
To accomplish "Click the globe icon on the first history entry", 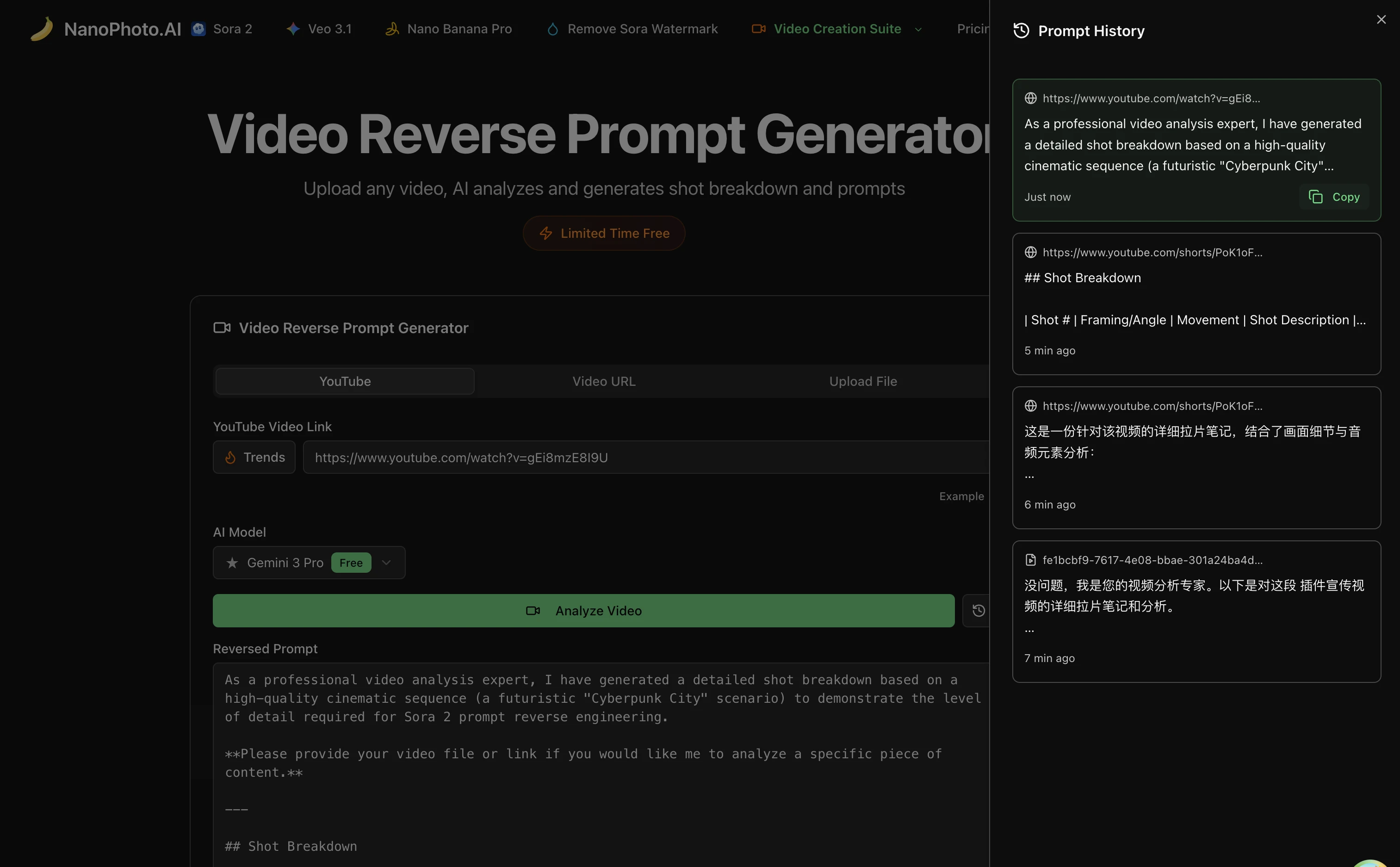I will (1030, 98).
